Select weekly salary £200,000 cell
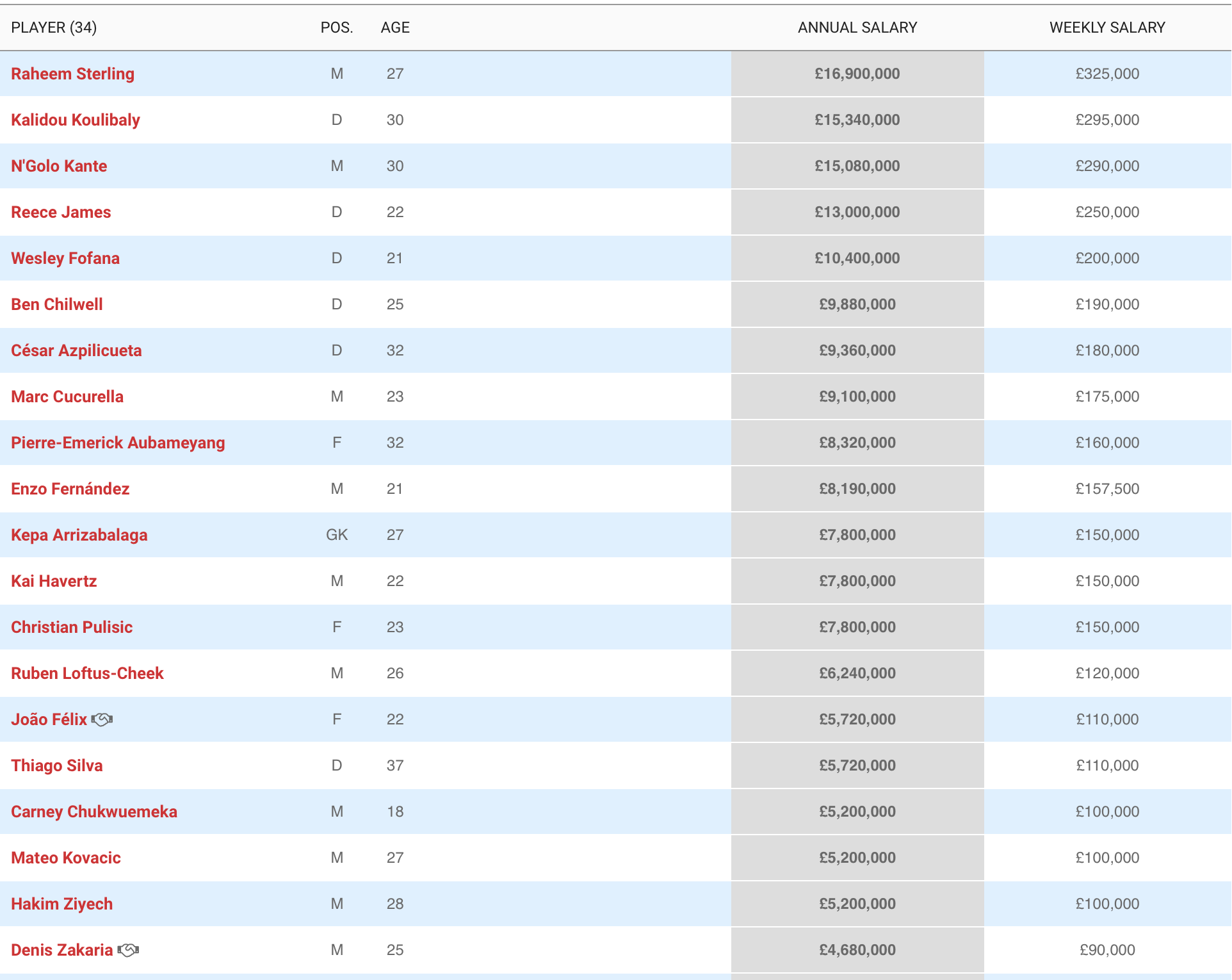The width and height of the screenshot is (1232, 980). point(1107,258)
